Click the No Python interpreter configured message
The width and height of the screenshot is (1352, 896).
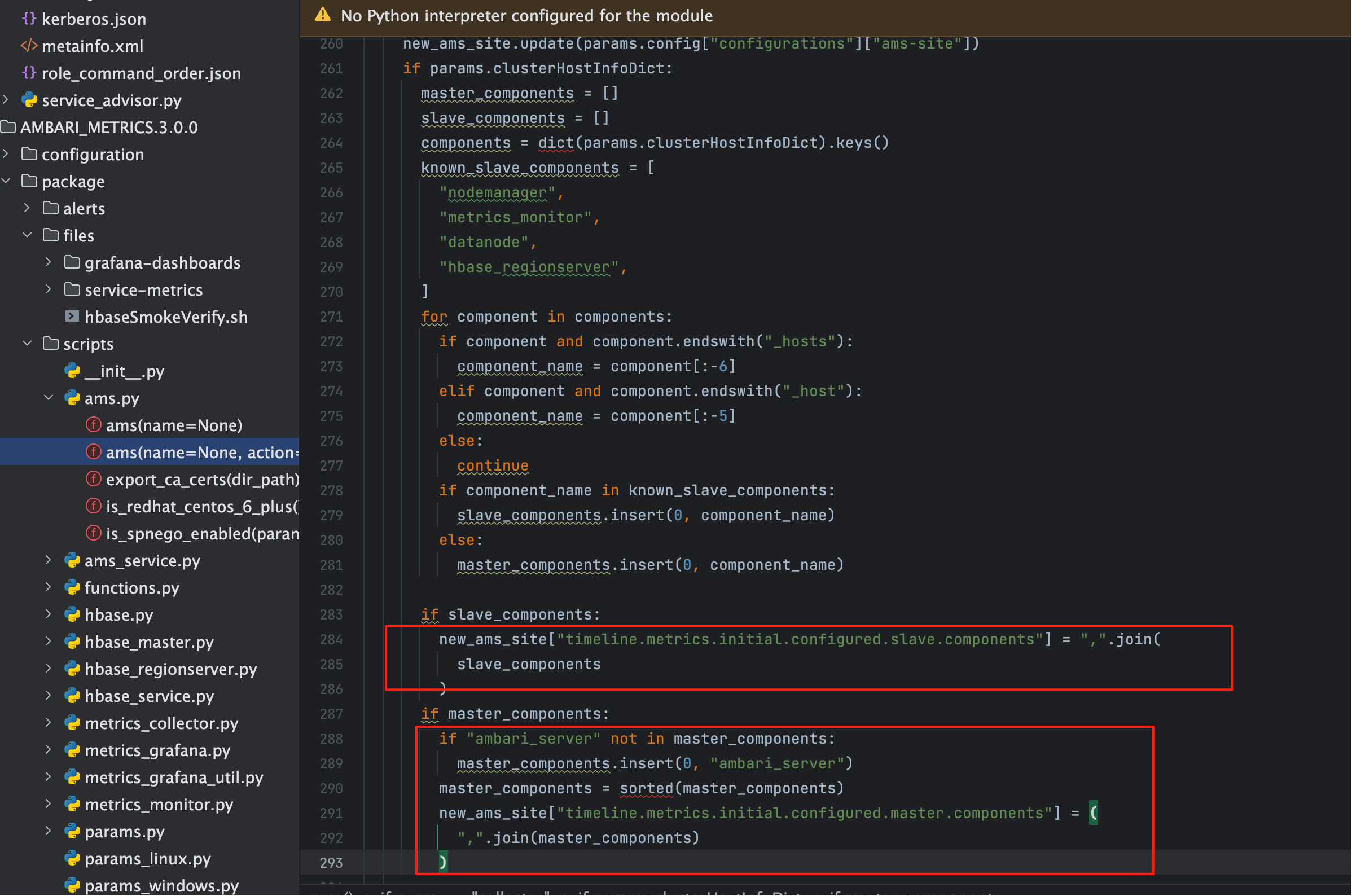pyautogui.click(x=527, y=15)
